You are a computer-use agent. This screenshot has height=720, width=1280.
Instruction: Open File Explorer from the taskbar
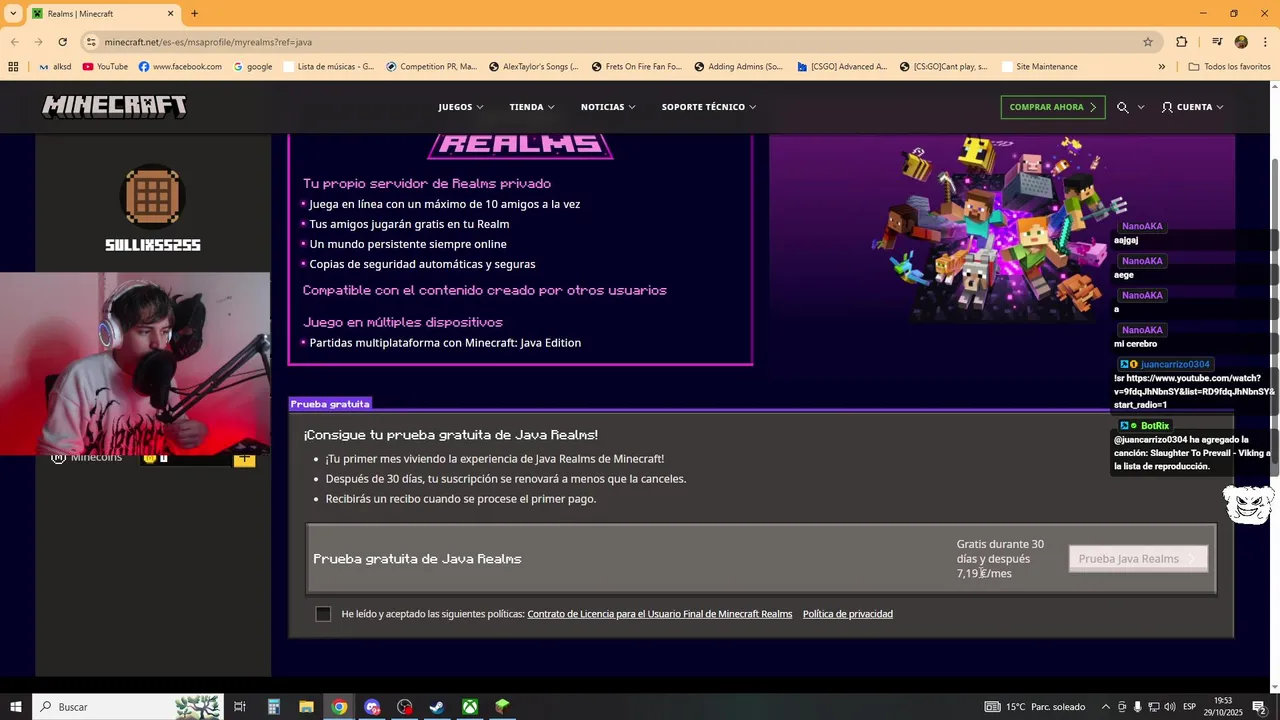click(x=306, y=707)
